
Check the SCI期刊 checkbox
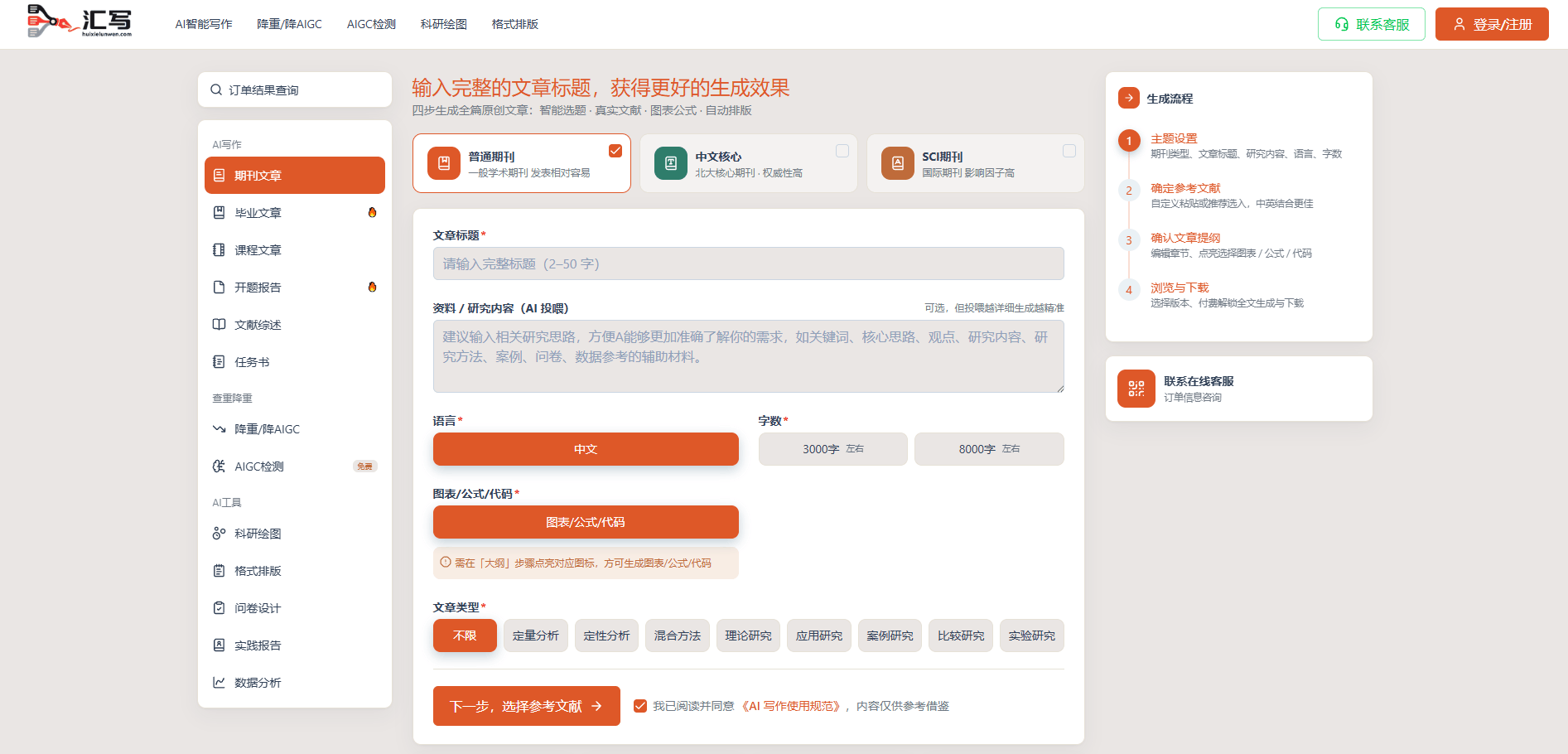click(x=1069, y=151)
